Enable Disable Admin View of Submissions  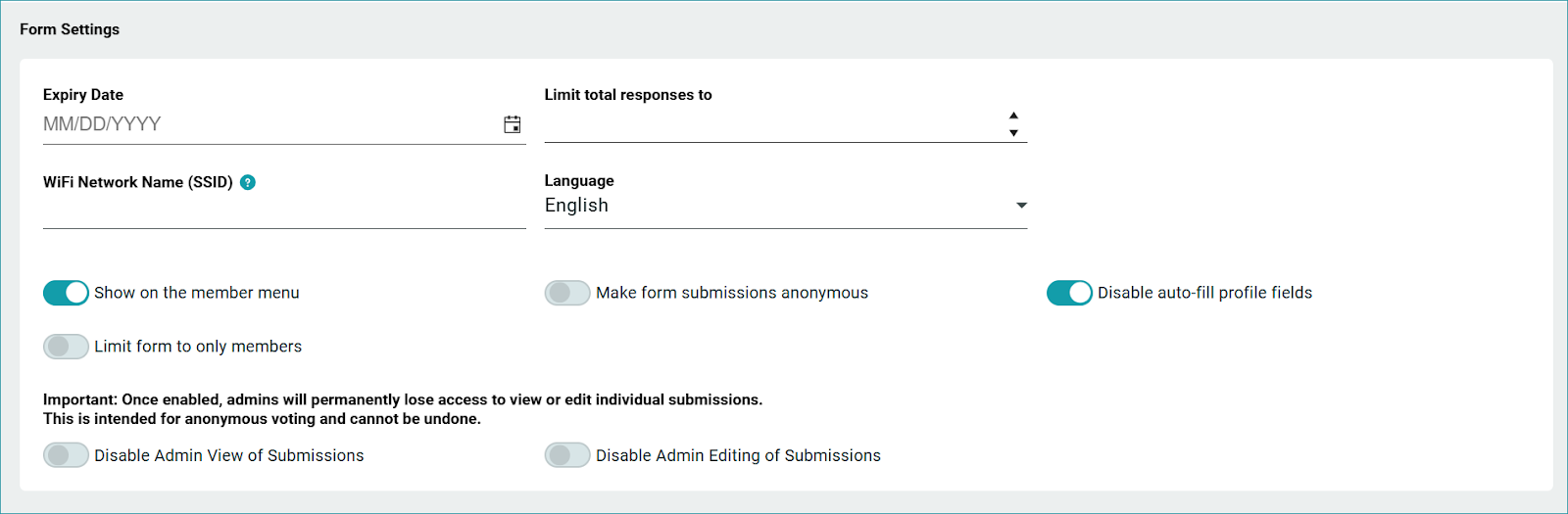[66, 455]
